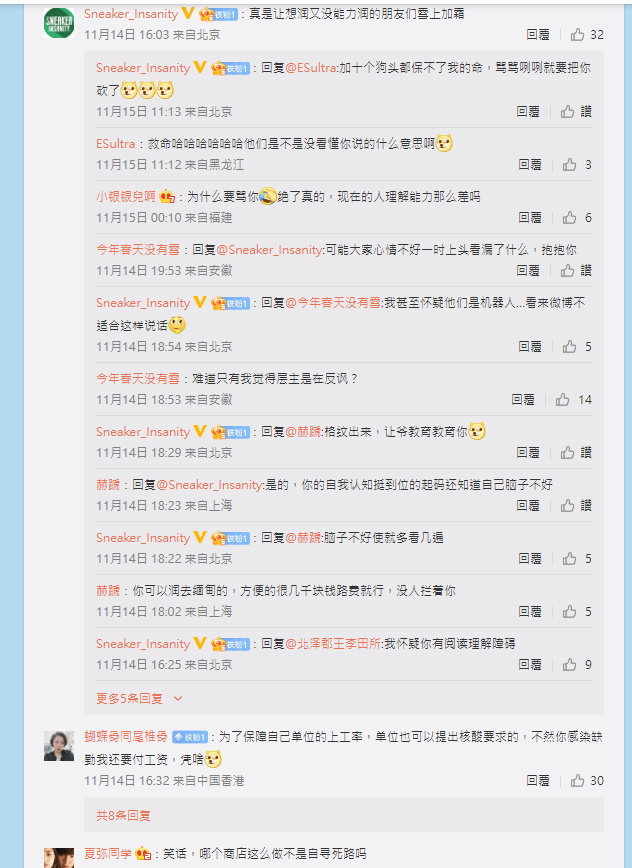This screenshot has width=632, height=868.
Task: Click the thumbs-up on ESultra's reply
Action: (569, 164)
